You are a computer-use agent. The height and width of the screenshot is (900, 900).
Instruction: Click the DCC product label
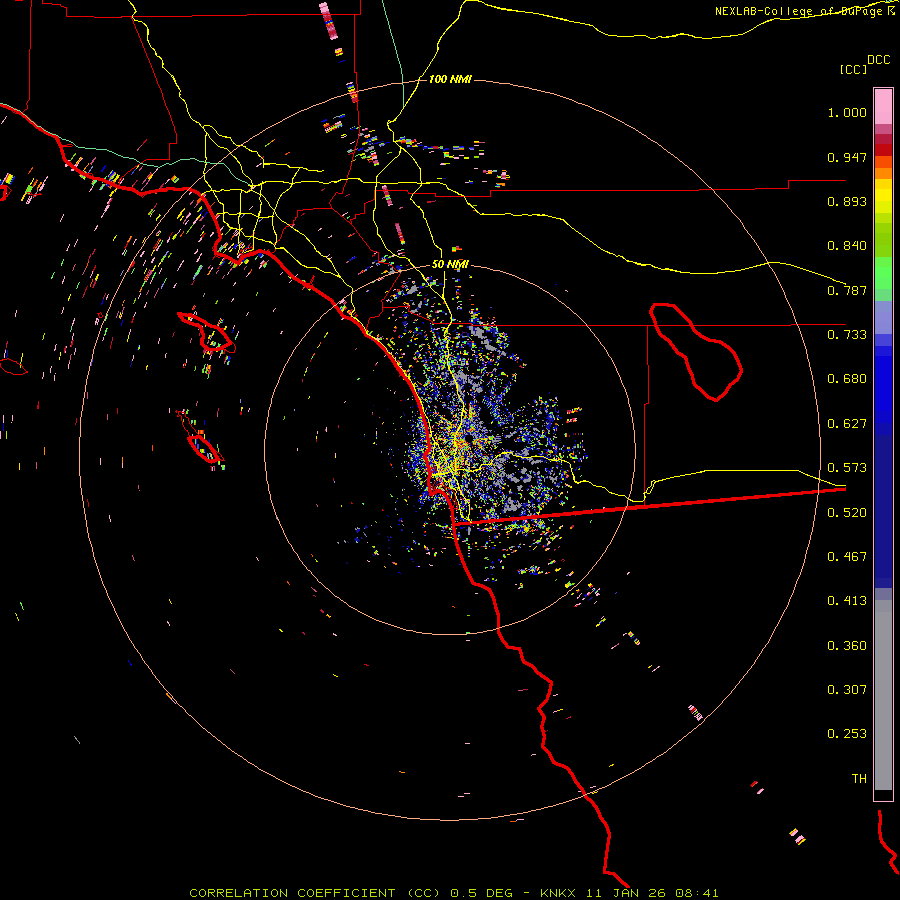click(x=878, y=60)
